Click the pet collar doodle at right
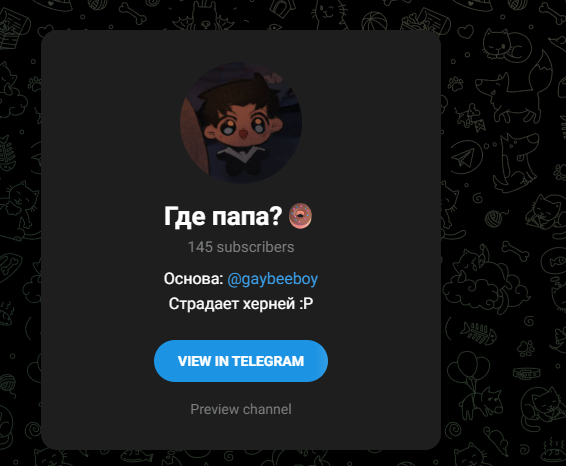The width and height of the screenshot is (566, 466). tap(527, 374)
